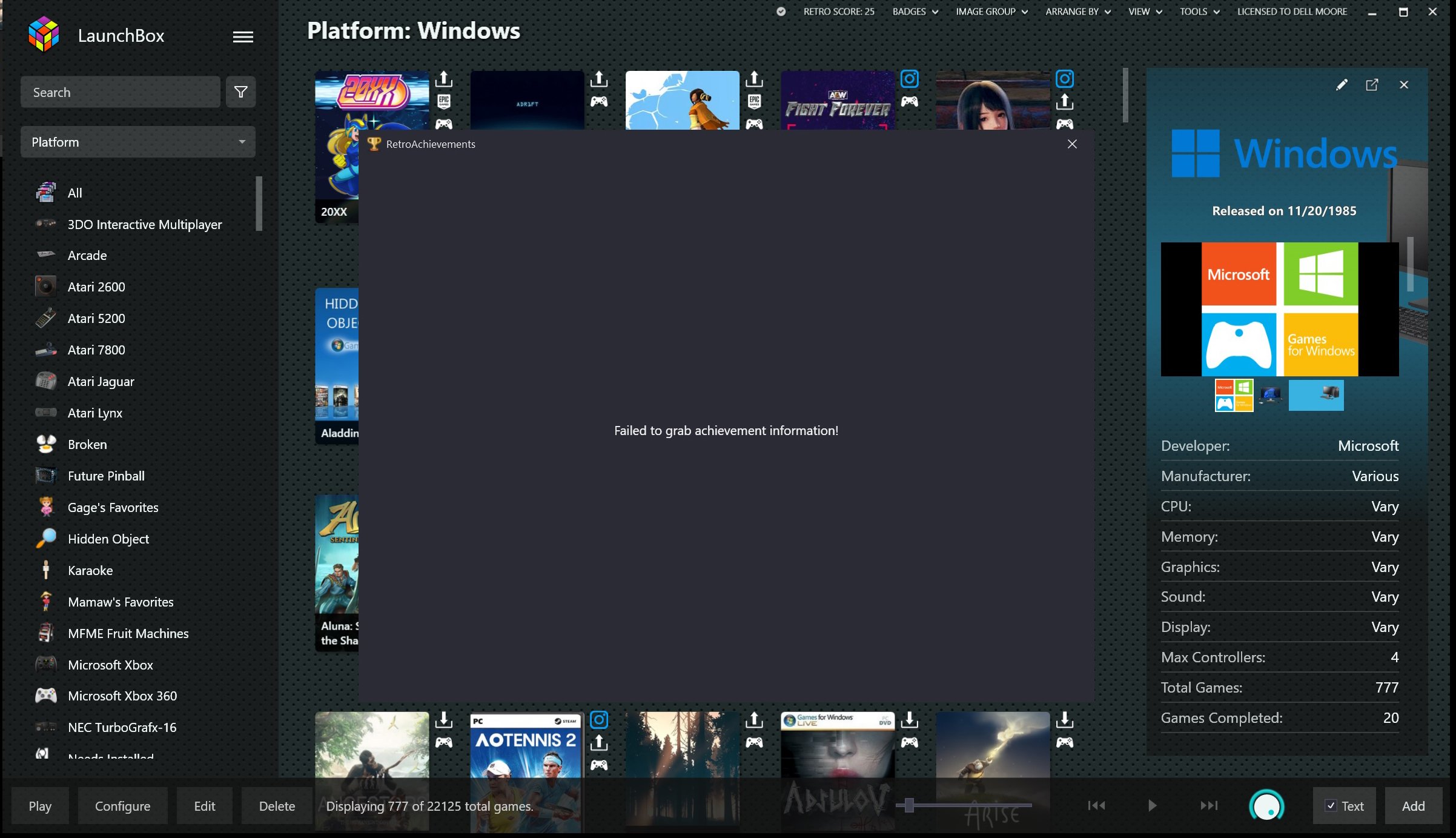Click the retro score checkmark status icon
1456x838 pixels.
click(x=781, y=12)
